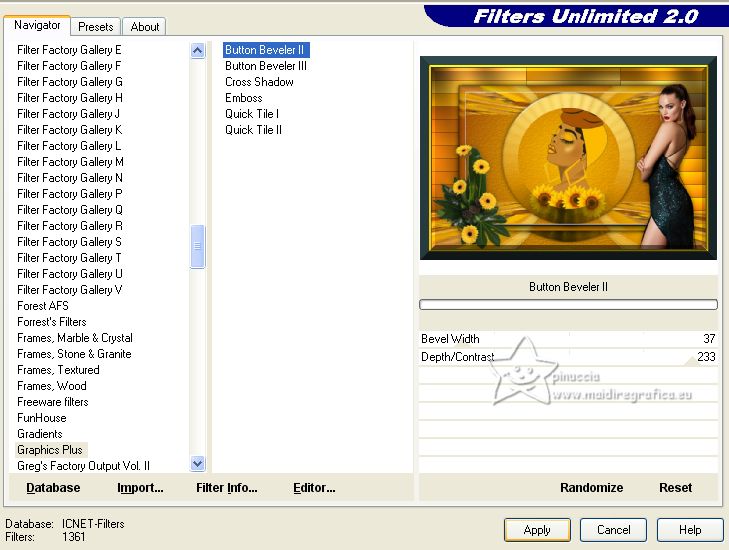The image size is (729, 550).
Task: Select Filter Factory Gallery T
Action: coord(69,258)
